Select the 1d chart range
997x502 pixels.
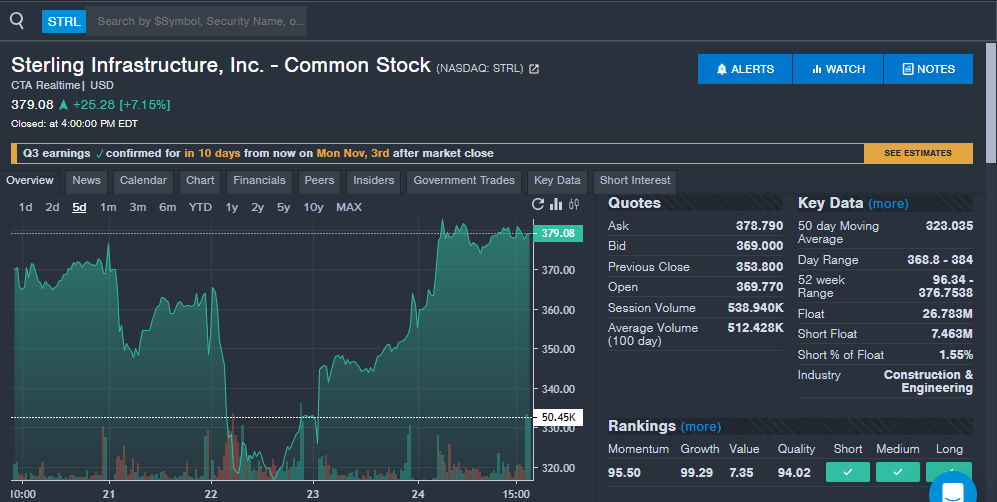(x=26, y=207)
